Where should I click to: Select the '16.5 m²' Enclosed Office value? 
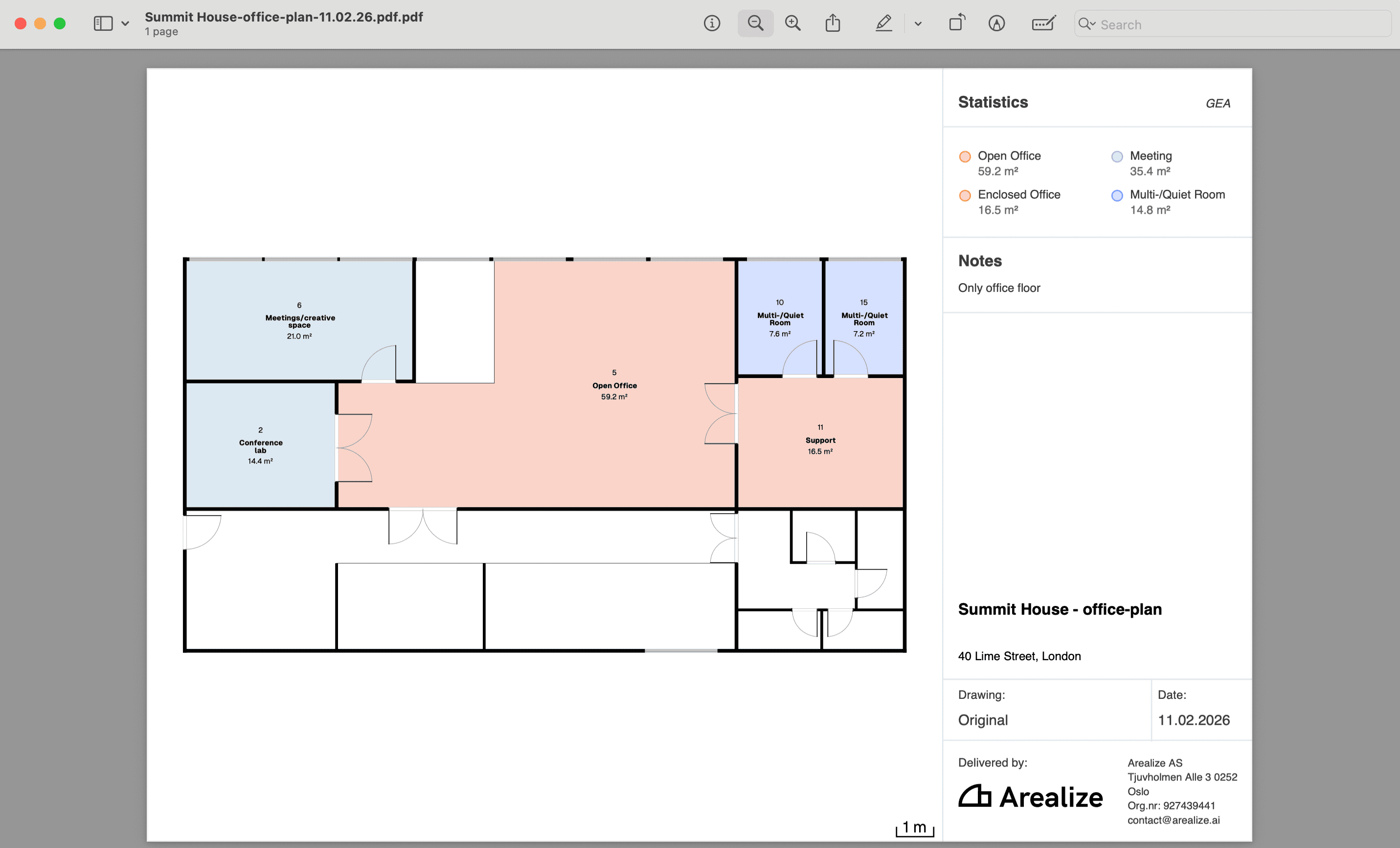tap(998, 210)
